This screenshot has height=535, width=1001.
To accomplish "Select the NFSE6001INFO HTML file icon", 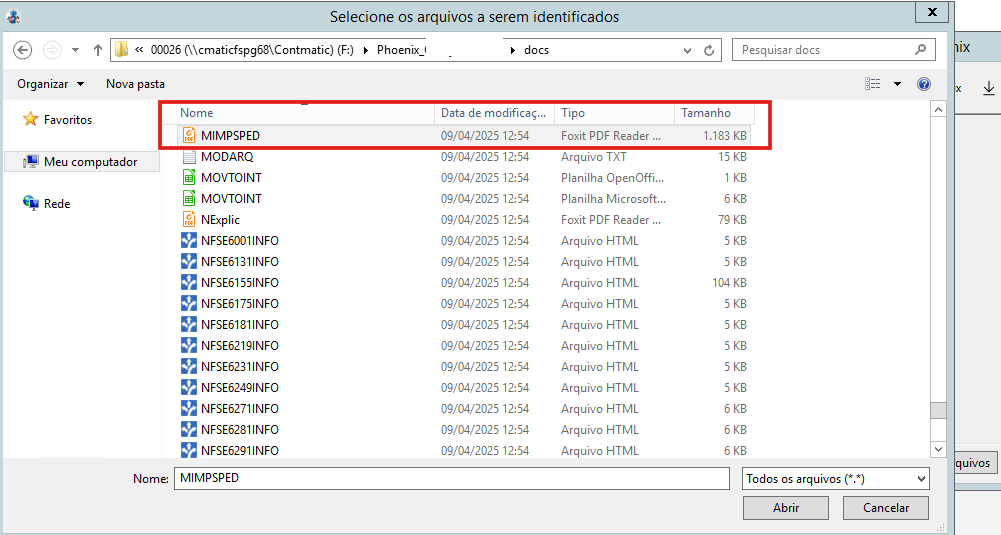I will point(189,241).
